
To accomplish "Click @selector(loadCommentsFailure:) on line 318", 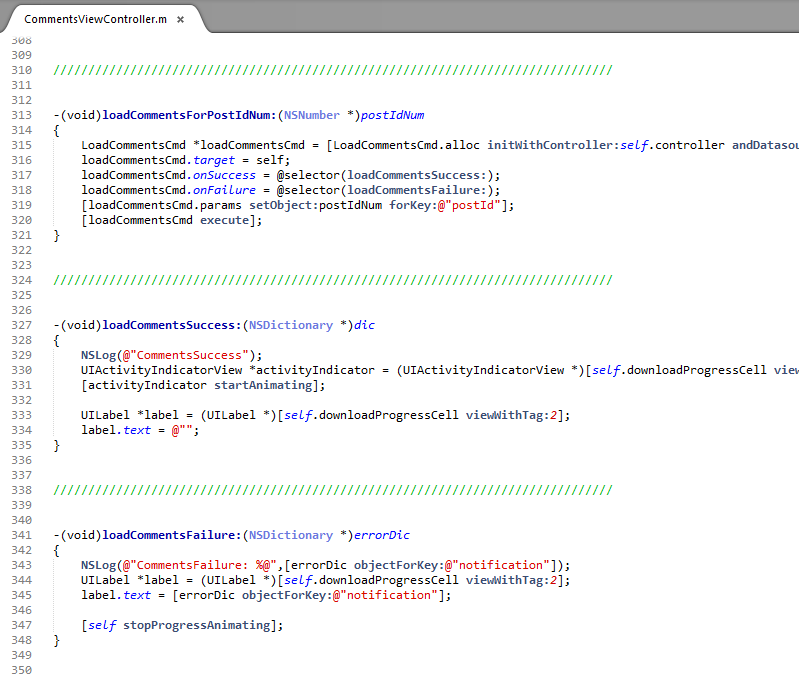I will [385, 190].
